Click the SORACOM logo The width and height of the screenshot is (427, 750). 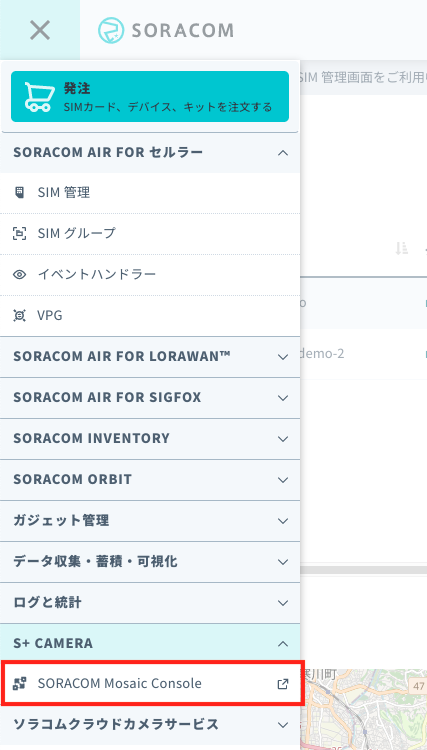pyautogui.click(x=166, y=31)
